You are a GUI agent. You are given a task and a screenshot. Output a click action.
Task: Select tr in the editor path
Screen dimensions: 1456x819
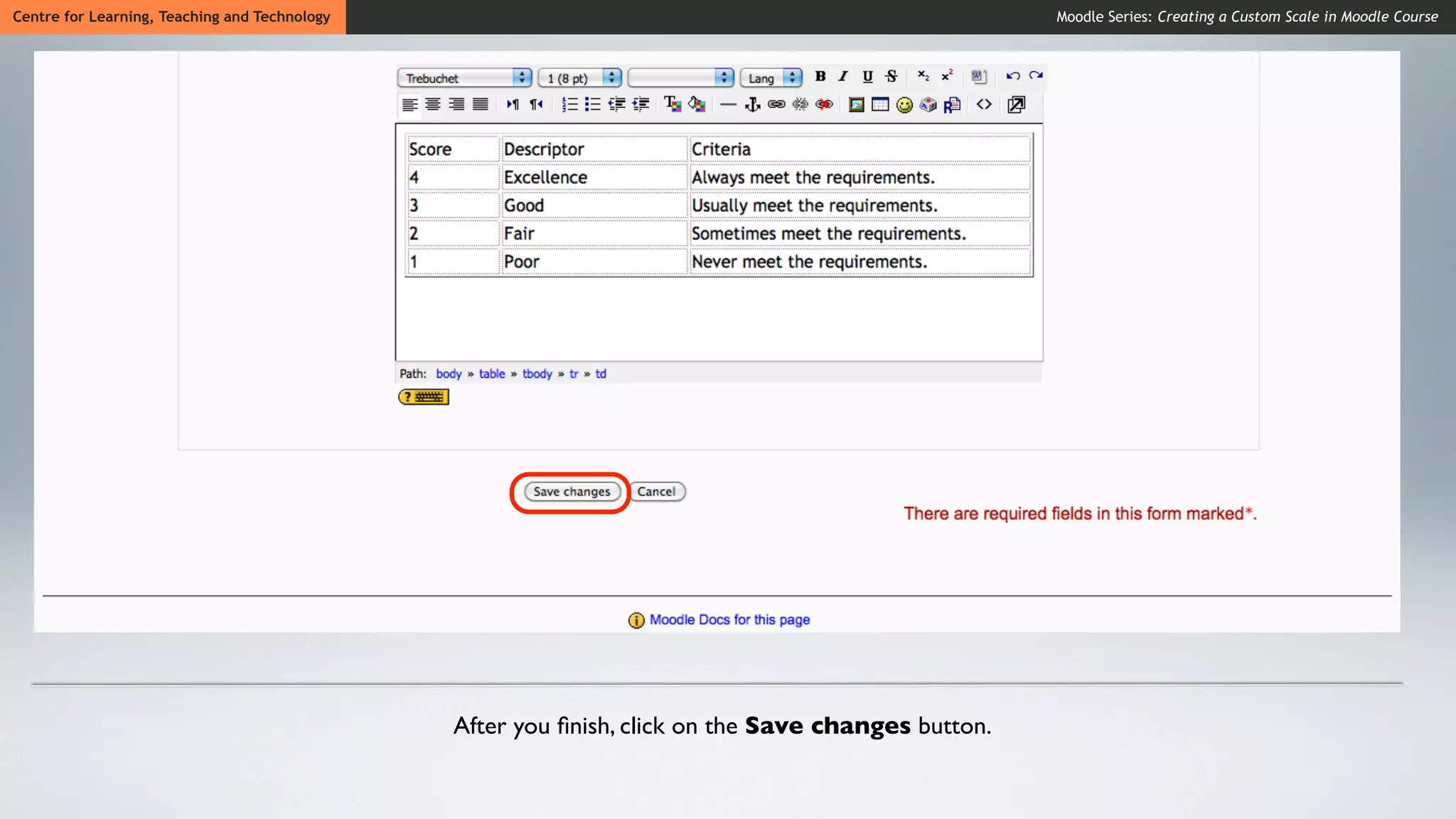[574, 374]
